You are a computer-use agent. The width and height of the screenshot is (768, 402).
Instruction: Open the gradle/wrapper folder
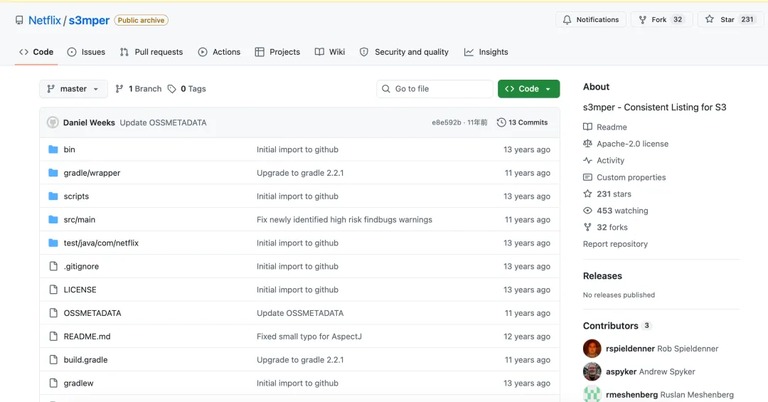coord(92,173)
